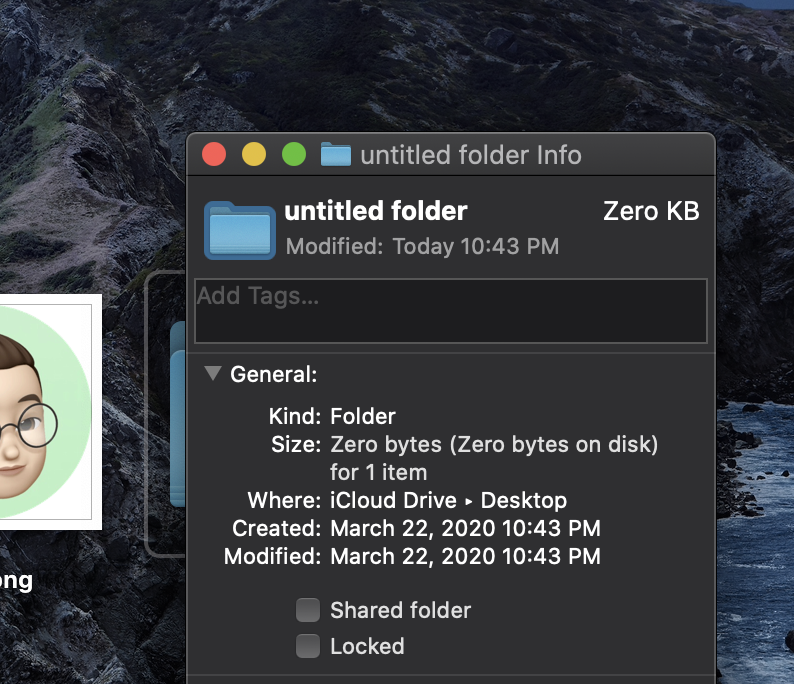The width and height of the screenshot is (794, 684).
Task: Click the bold 'untitled folder' name text
Action: click(375, 211)
